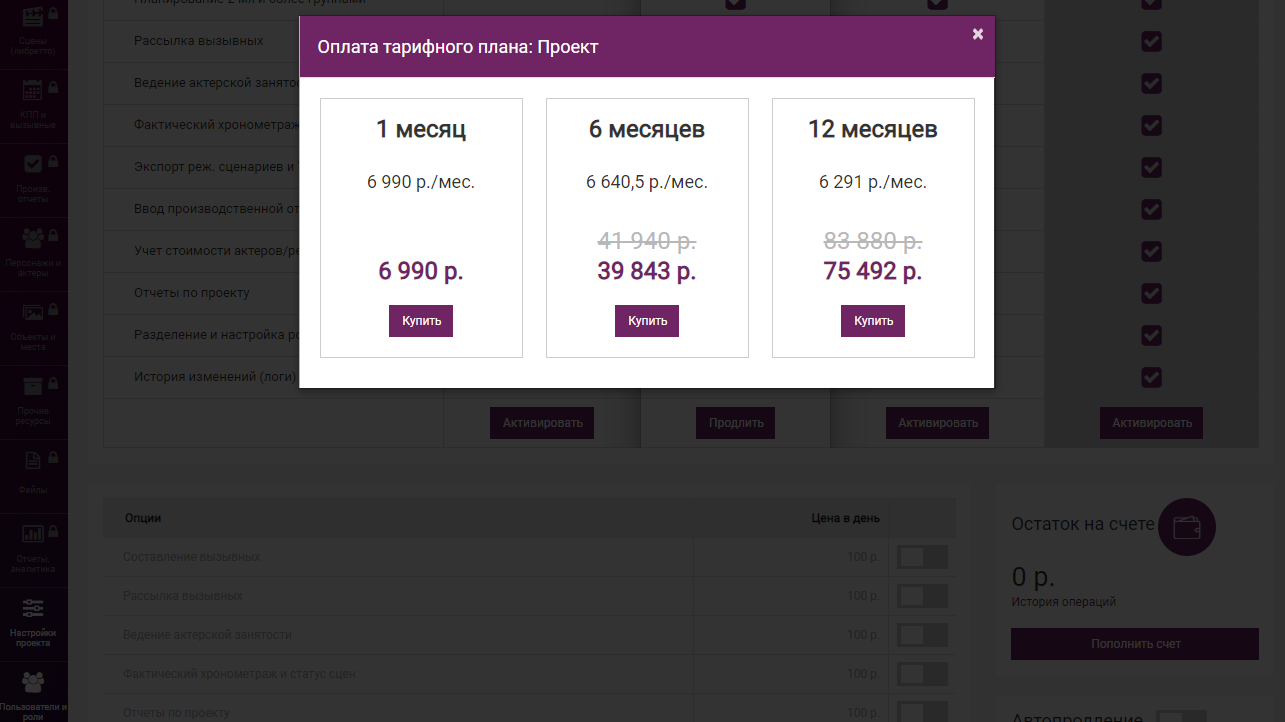
Task: Click the Опции column header
Action: pos(143,518)
